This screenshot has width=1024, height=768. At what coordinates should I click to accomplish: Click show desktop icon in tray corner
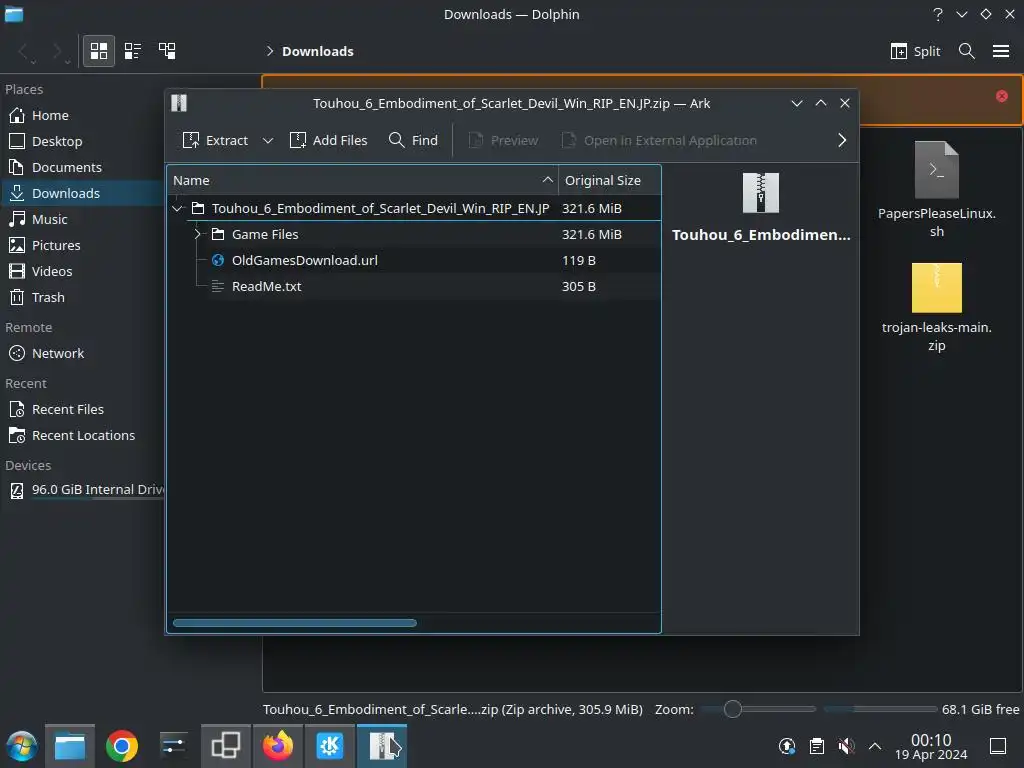[x=998, y=746]
